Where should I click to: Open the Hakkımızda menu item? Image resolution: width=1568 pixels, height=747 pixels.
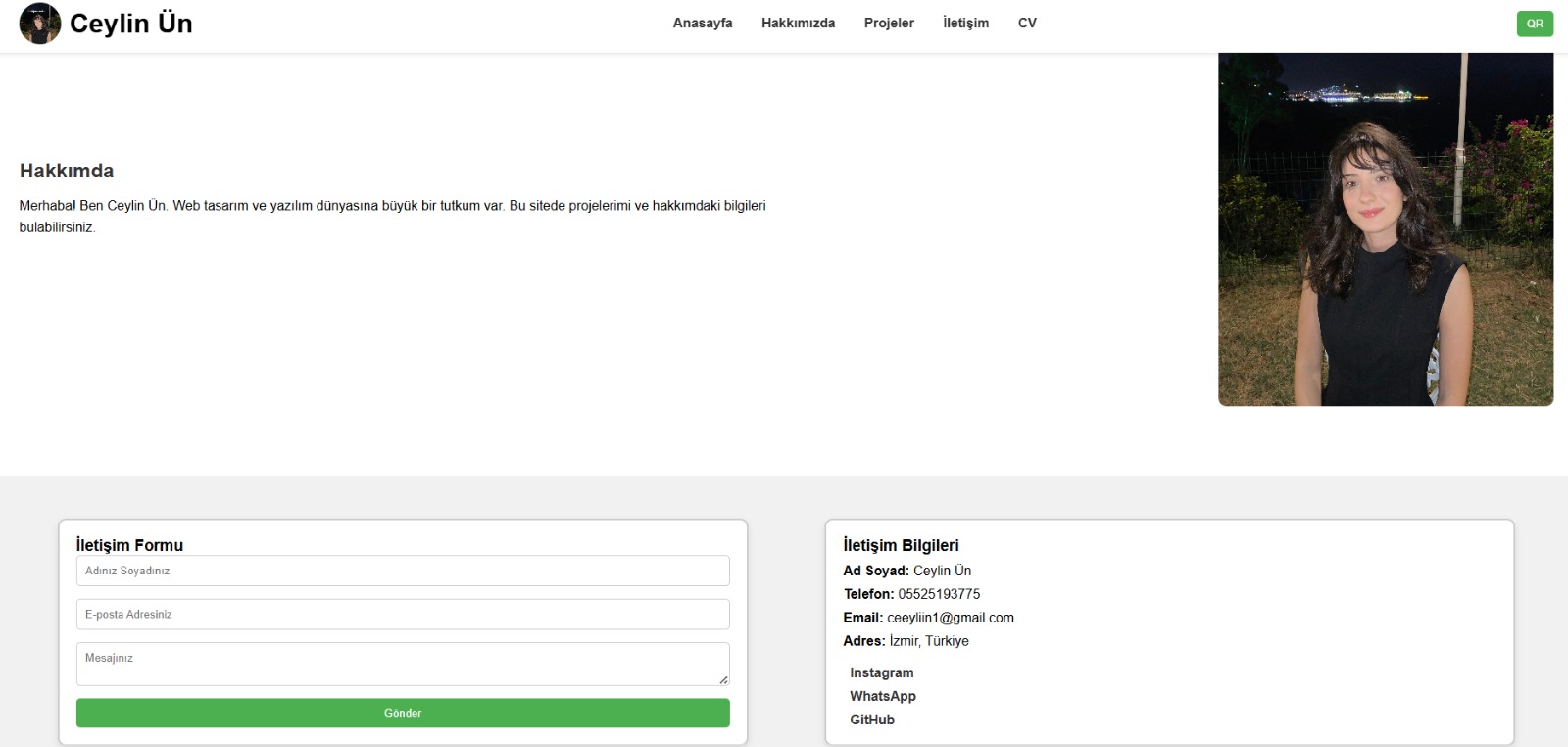click(798, 24)
